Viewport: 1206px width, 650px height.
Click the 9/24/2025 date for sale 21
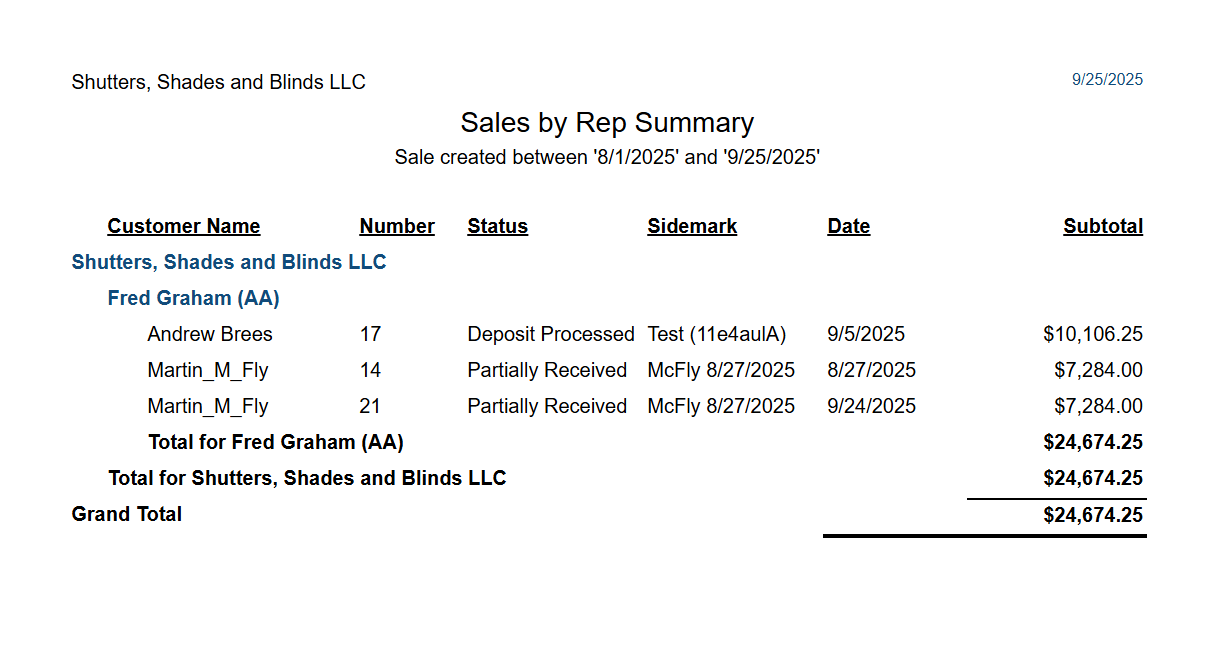(x=872, y=406)
